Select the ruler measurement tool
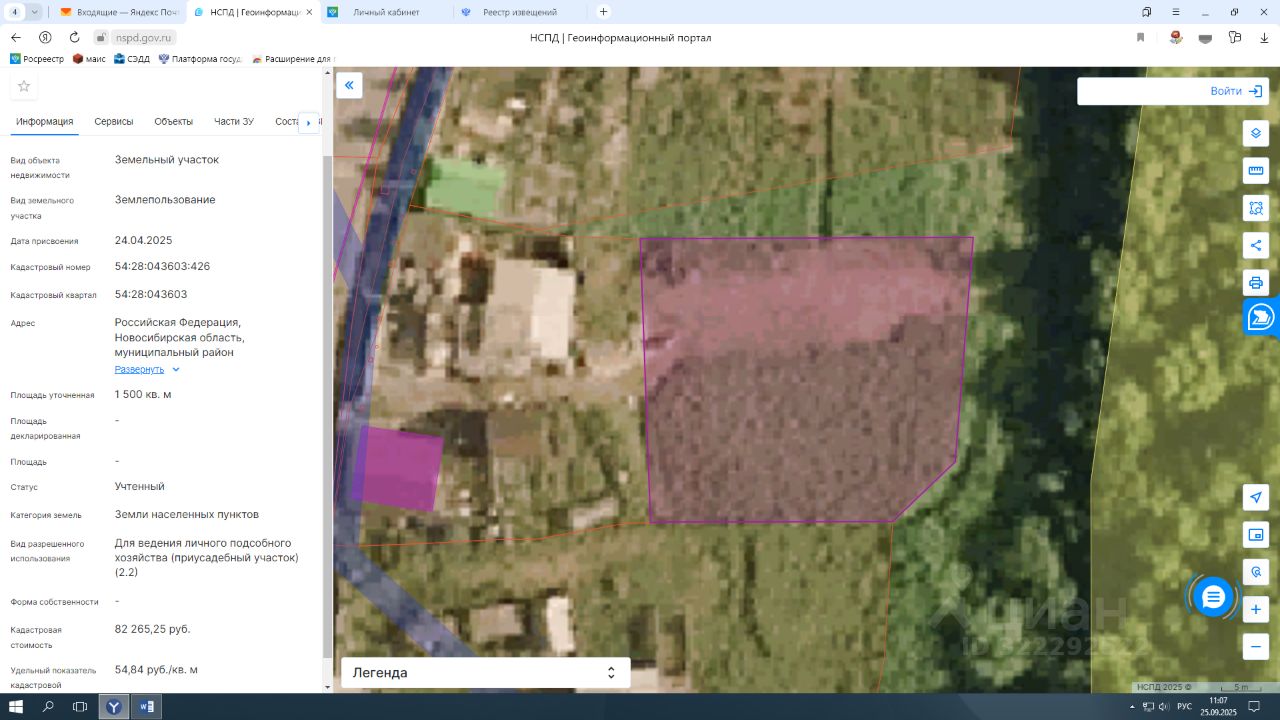The image size is (1280, 720). 1256,170
